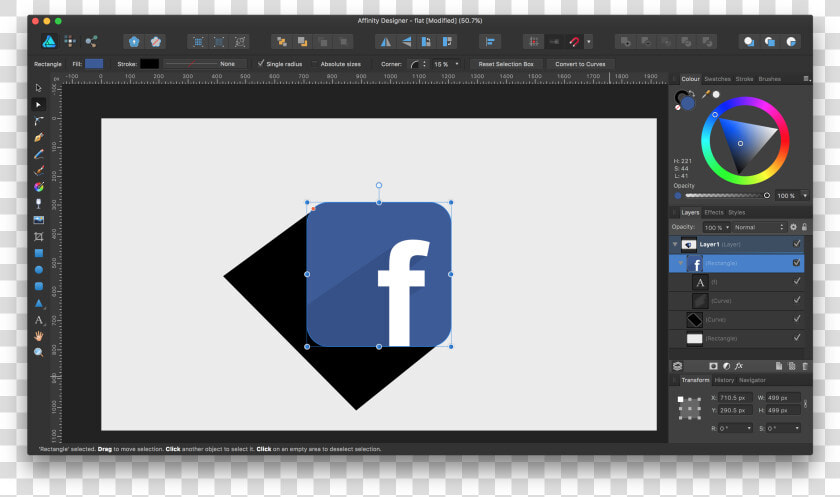
Task: Switch to the Pixel persona icon
Action: tap(70, 41)
